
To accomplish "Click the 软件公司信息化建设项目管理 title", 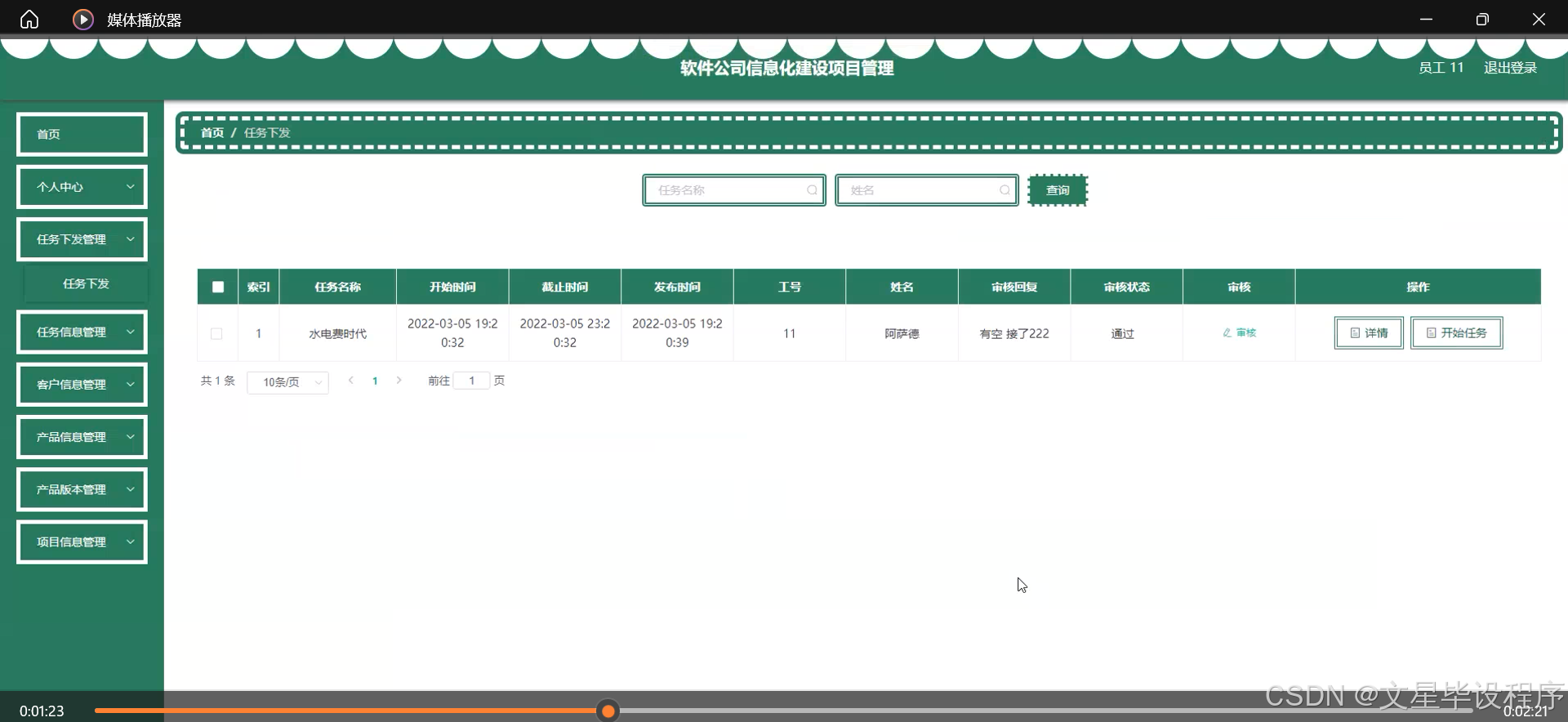I will (x=787, y=69).
